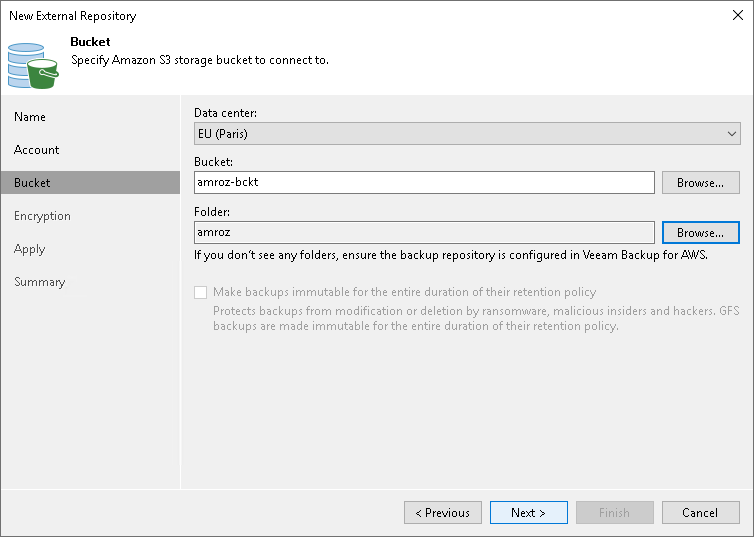Screen dimensions: 754x537
Task: Go back with the Previous button
Action: pos(442,513)
